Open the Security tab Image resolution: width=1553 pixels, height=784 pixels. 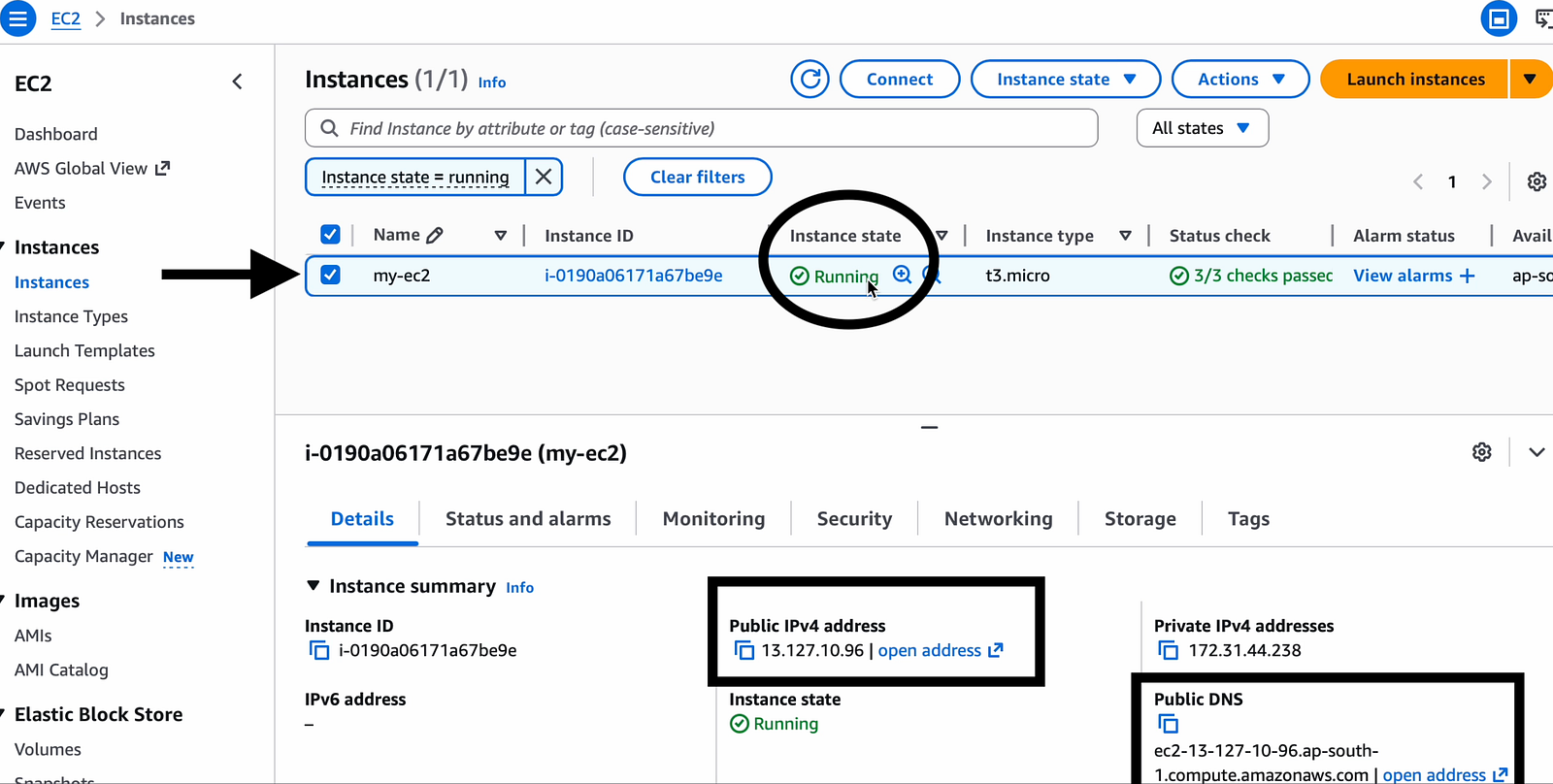(x=854, y=519)
